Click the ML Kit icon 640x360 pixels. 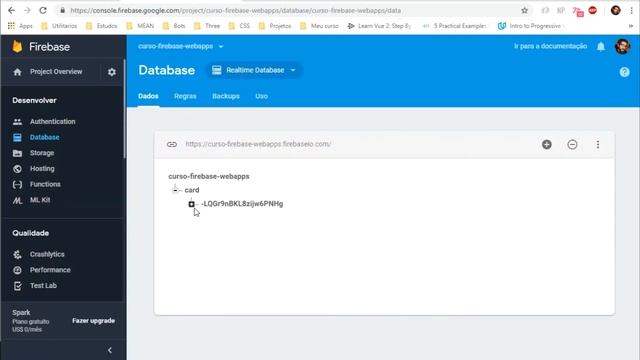click(17, 200)
